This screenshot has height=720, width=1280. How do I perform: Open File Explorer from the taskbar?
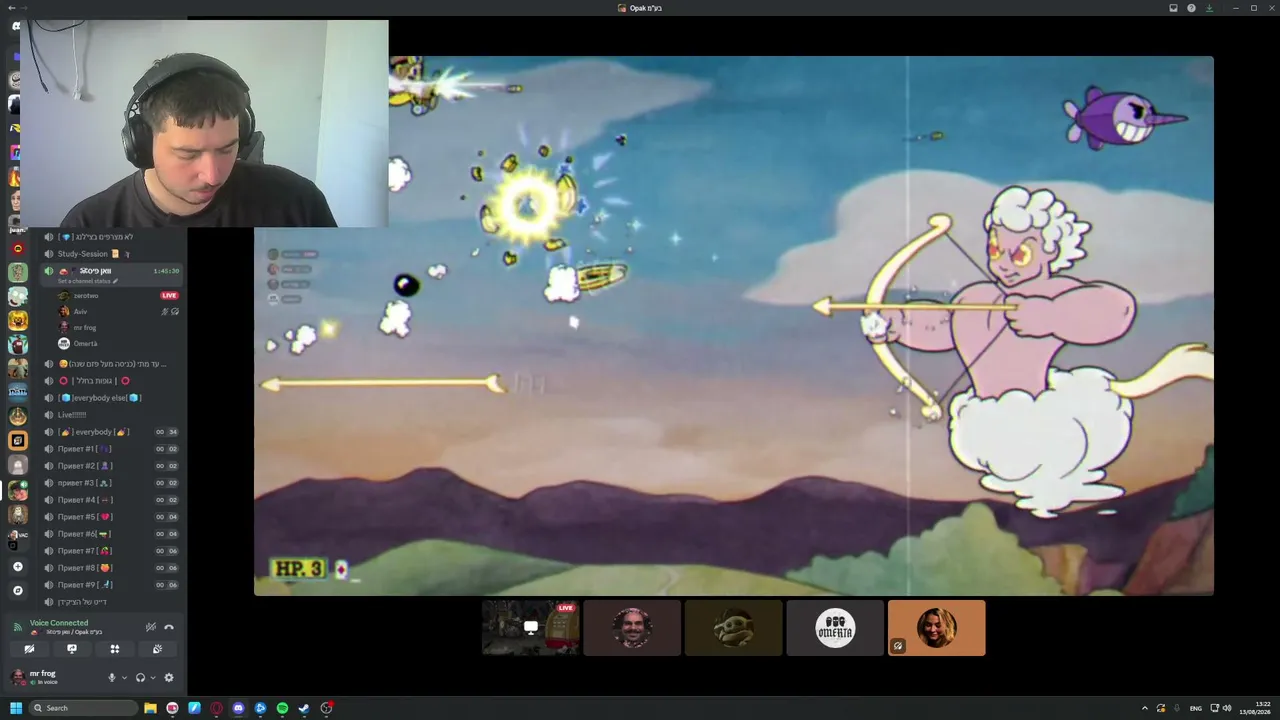click(150, 708)
